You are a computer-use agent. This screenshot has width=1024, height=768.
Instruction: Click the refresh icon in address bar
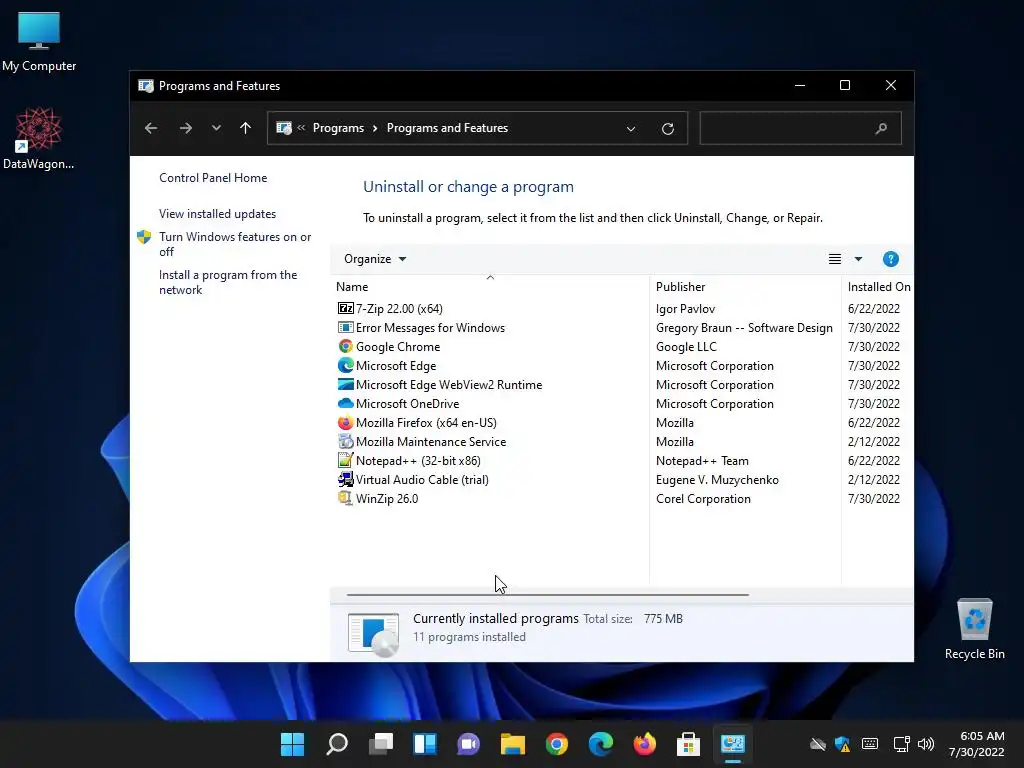pos(667,129)
